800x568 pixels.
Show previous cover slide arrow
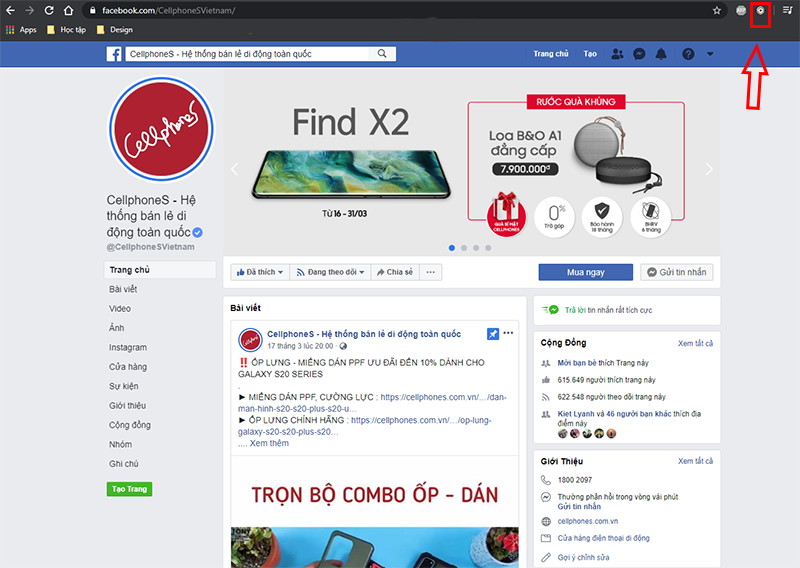[234, 169]
